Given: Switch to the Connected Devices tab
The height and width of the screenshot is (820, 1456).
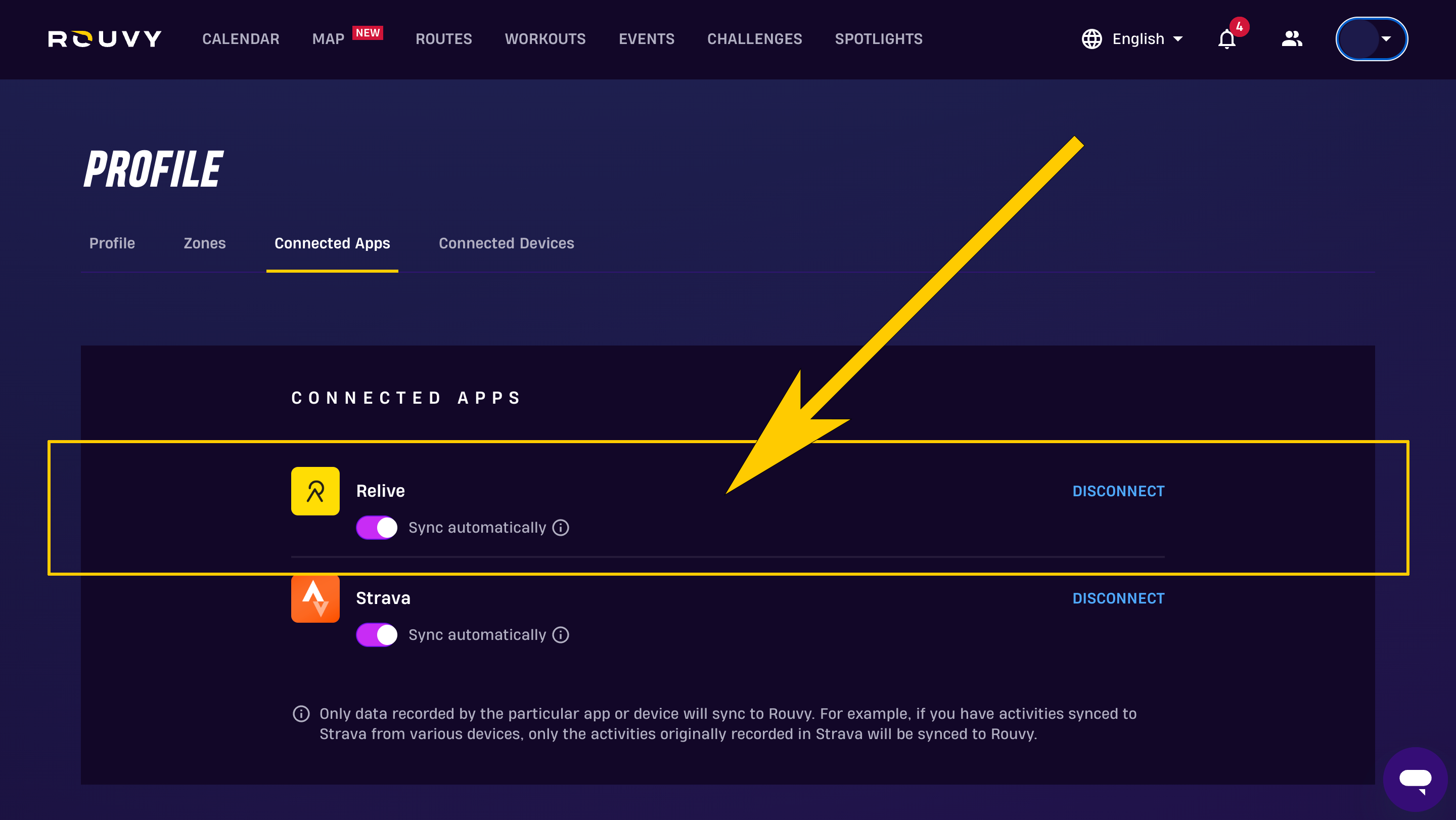Looking at the screenshot, I should pyautogui.click(x=507, y=243).
